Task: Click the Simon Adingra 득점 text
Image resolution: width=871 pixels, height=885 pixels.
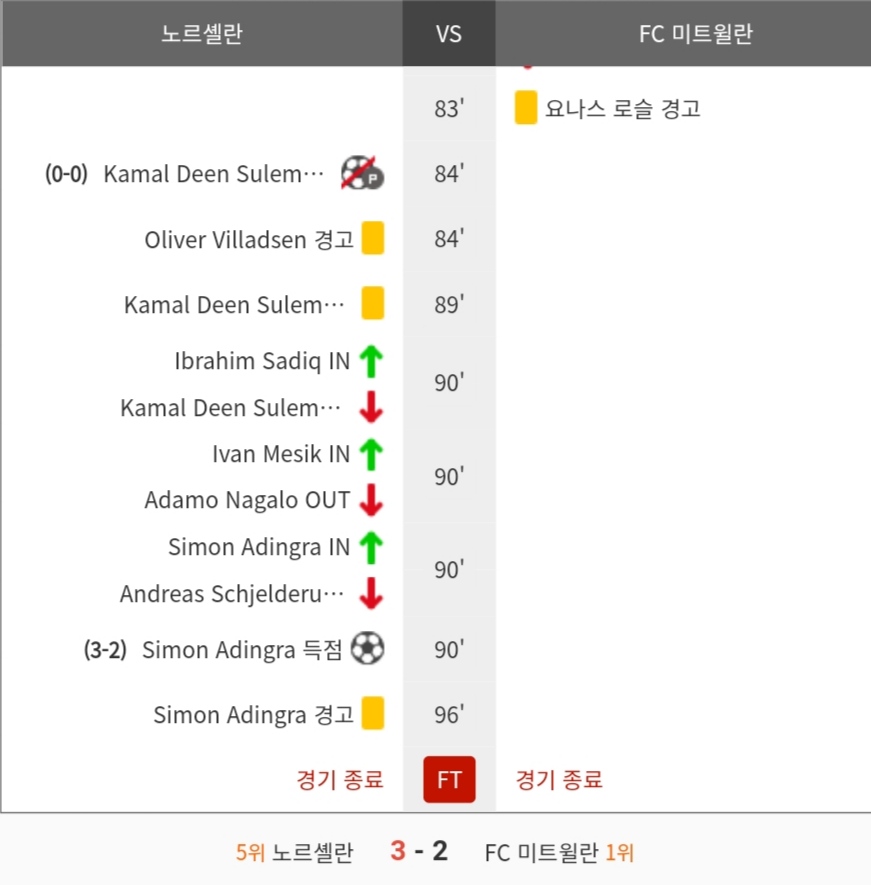Action: pyautogui.click(x=242, y=650)
